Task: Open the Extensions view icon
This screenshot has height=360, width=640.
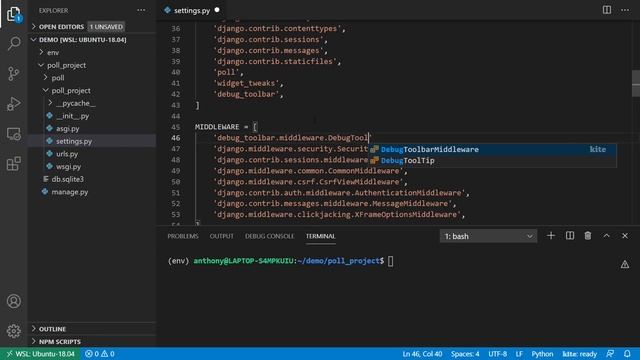Action: coord(13,164)
